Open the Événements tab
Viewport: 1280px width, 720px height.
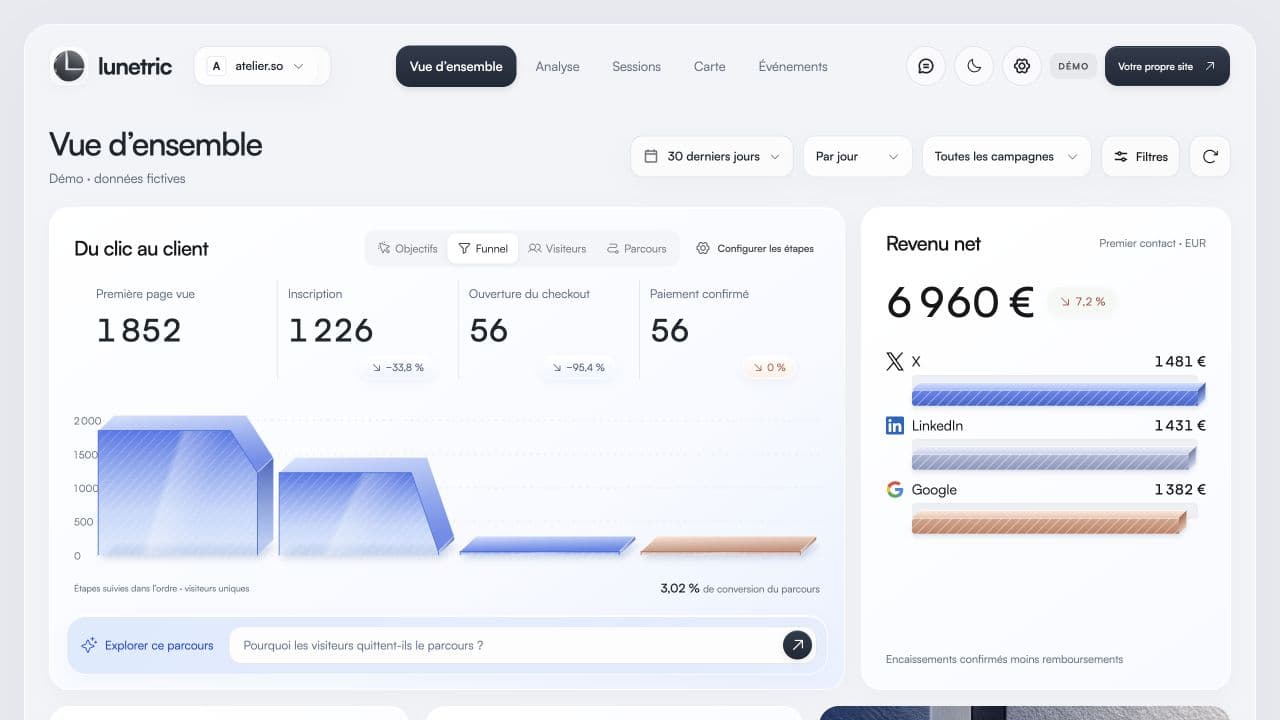[793, 67]
